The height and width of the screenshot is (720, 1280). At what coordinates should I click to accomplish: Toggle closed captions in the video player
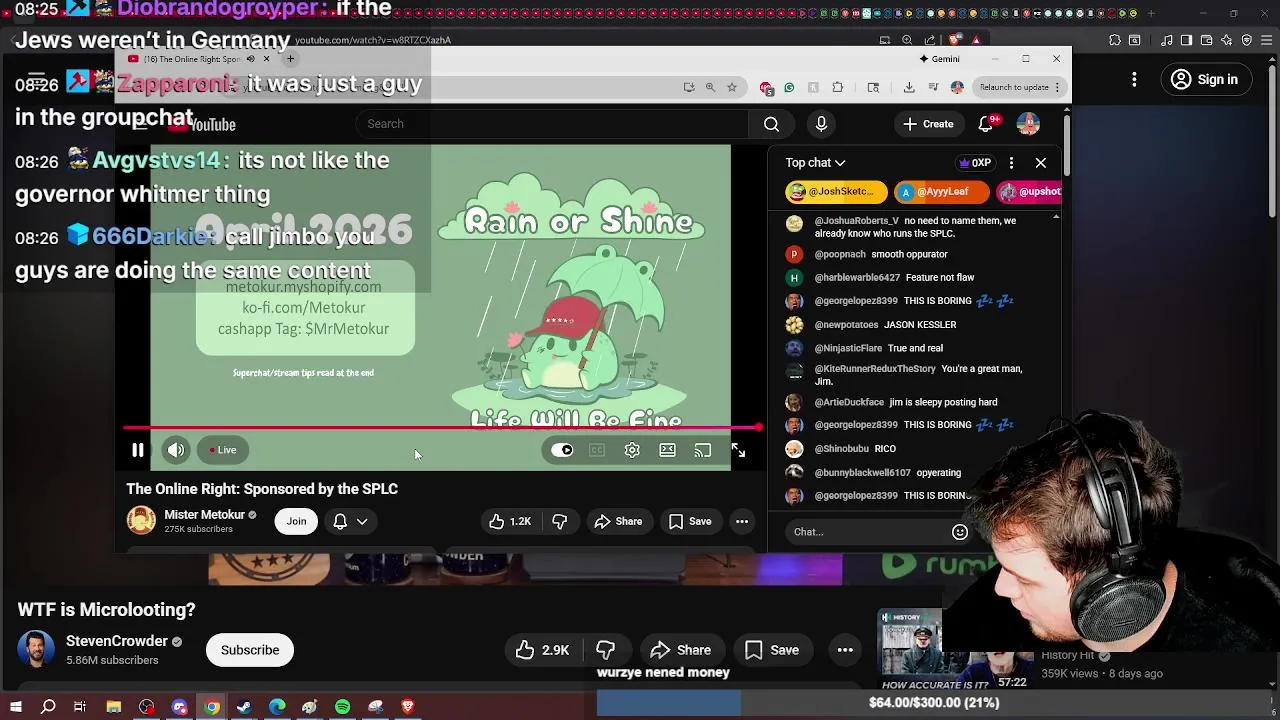pos(597,450)
